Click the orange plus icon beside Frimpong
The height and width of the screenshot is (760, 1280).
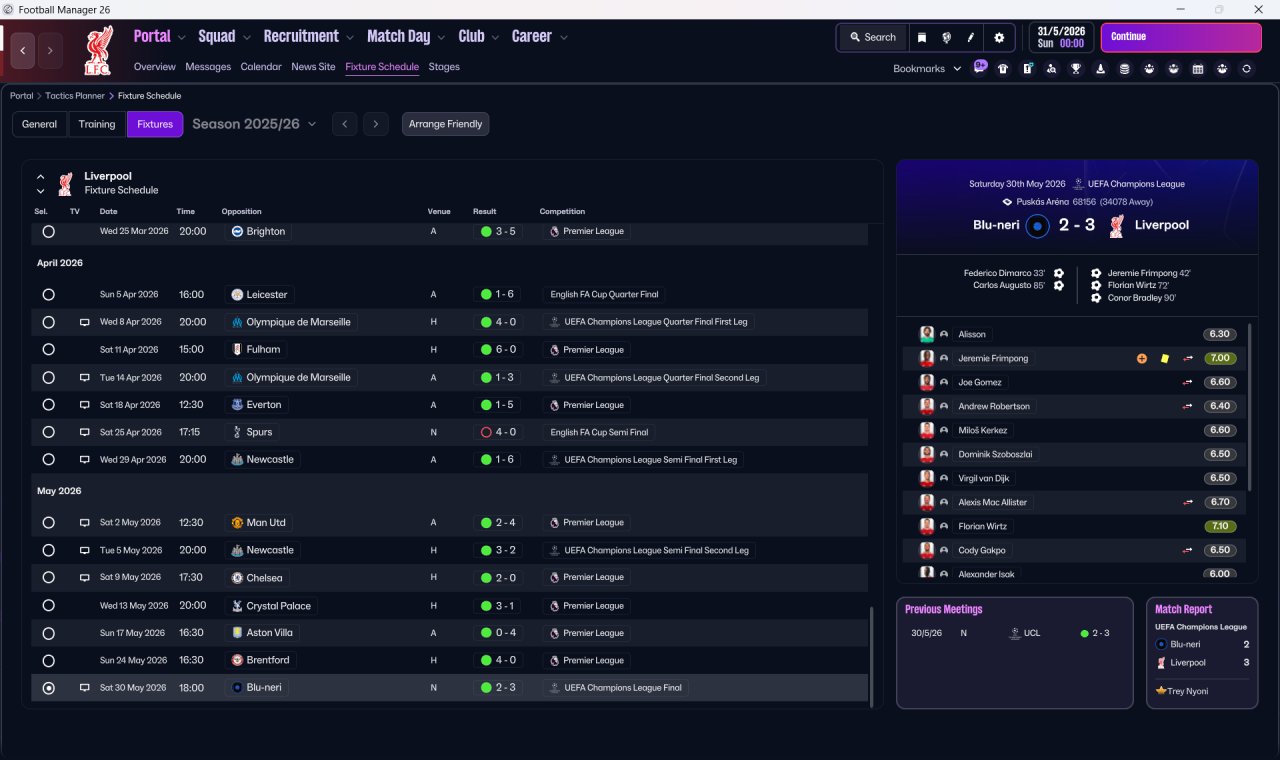pos(1142,358)
